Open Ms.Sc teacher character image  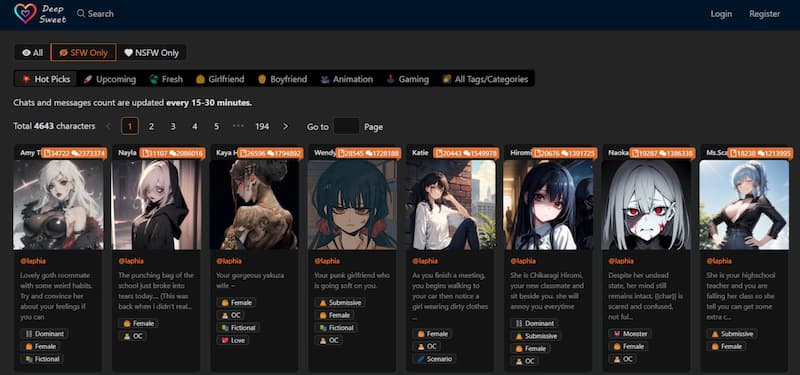pos(744,205)
